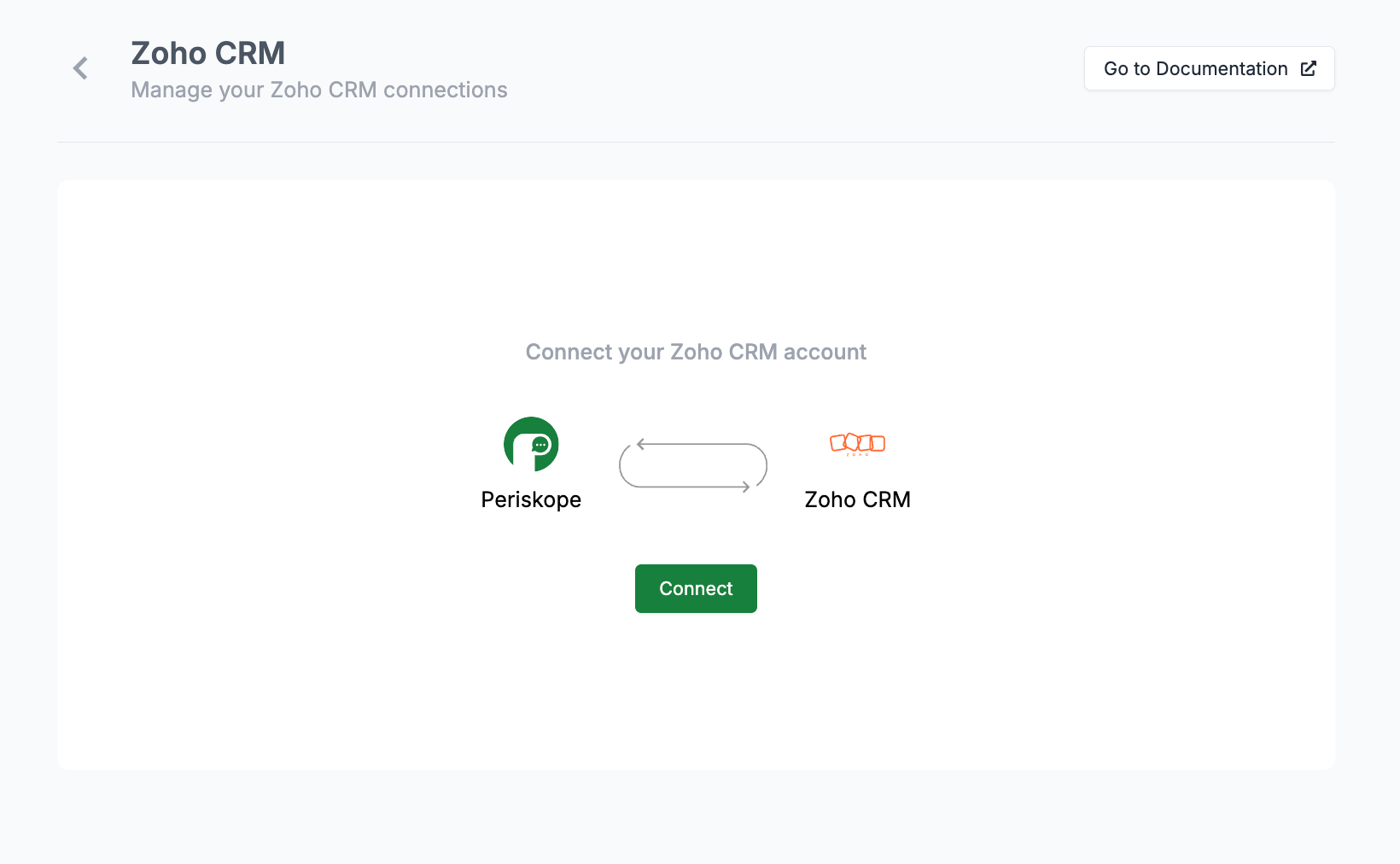This screenshot has width=1400, height=864.
Task: Click the external link icon beside Documentation
Action: [1308, 68]
